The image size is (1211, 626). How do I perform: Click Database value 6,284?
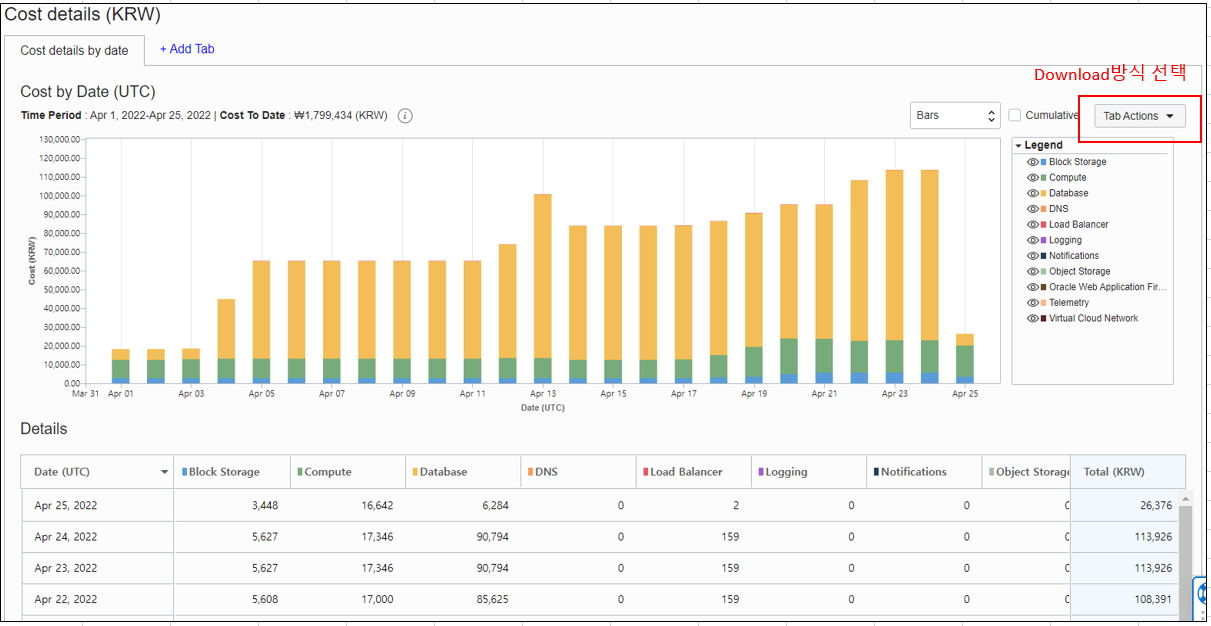click(495, 506)
